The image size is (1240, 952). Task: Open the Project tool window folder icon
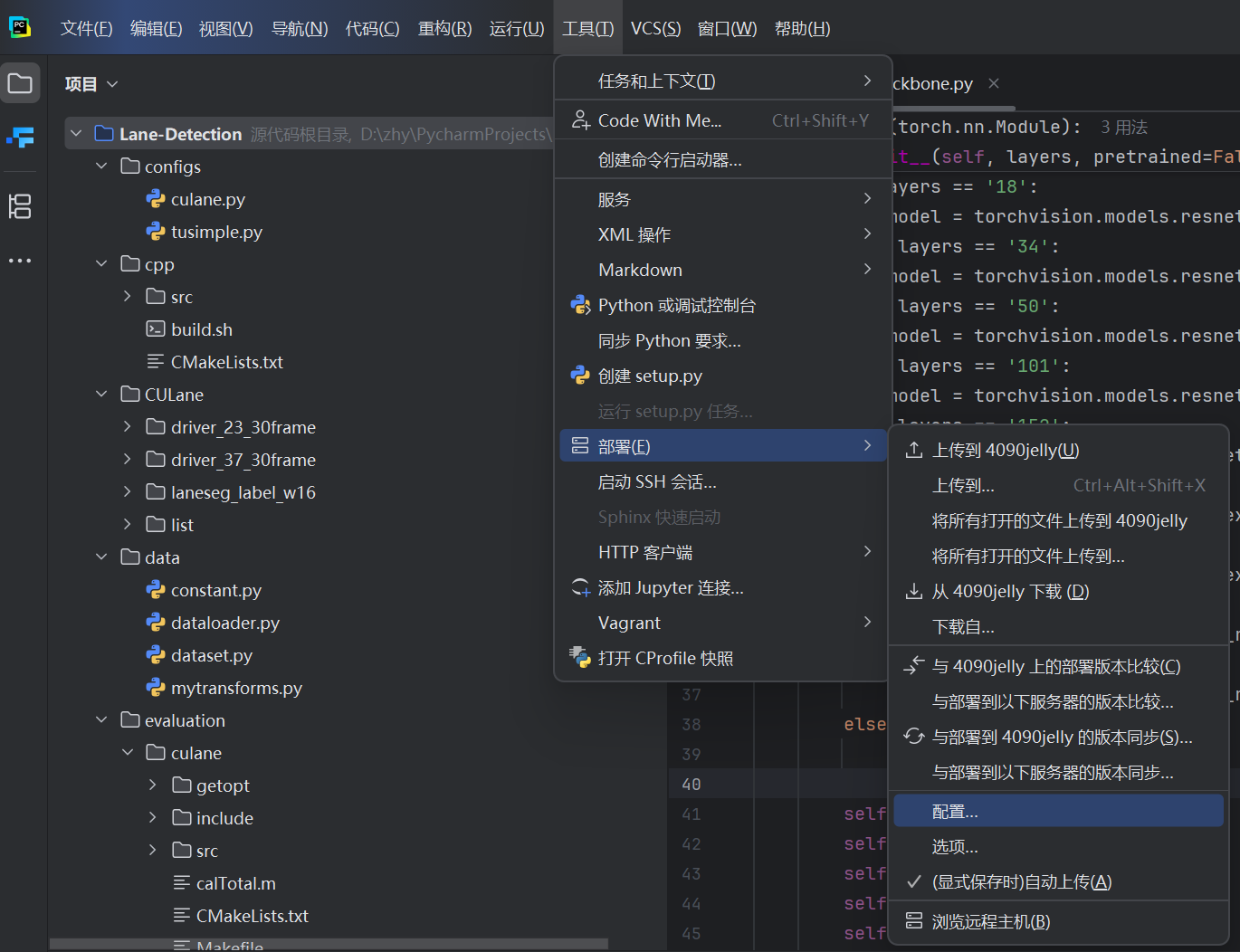click(x=20, y=84)
